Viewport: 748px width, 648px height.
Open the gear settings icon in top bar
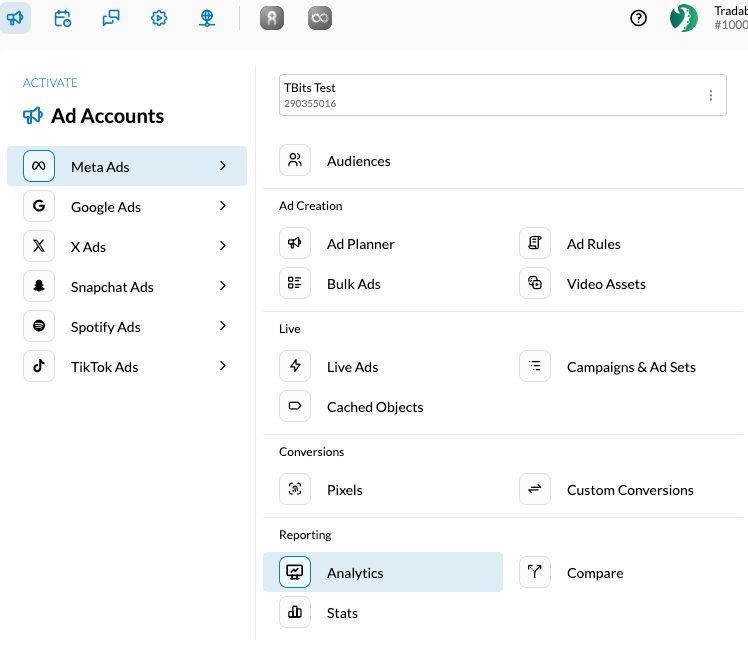pos(159,18)
